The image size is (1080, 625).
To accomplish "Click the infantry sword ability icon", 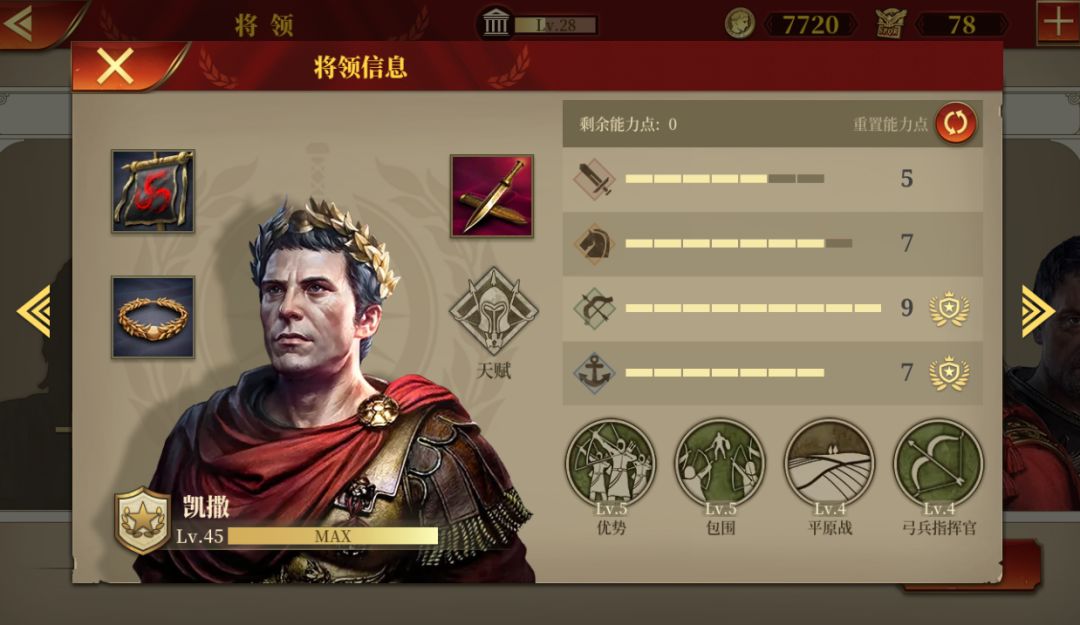I will (x=594, y=179).
